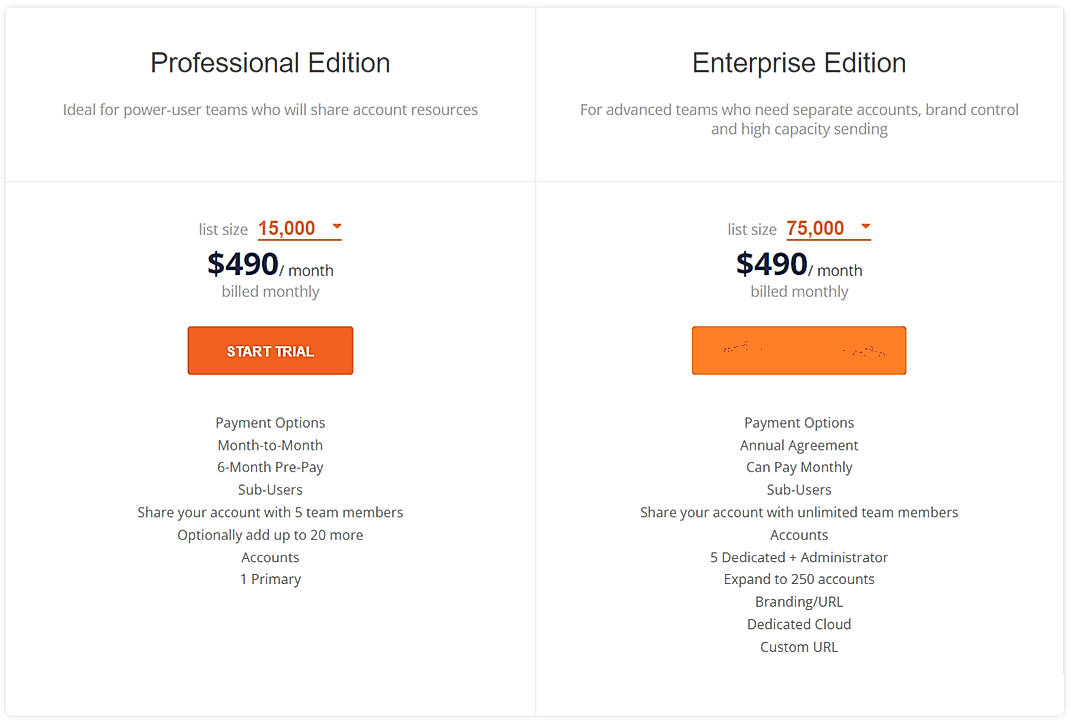
Task: Click 6-Month Pre-Pay payment option
Action: [270, 467]
